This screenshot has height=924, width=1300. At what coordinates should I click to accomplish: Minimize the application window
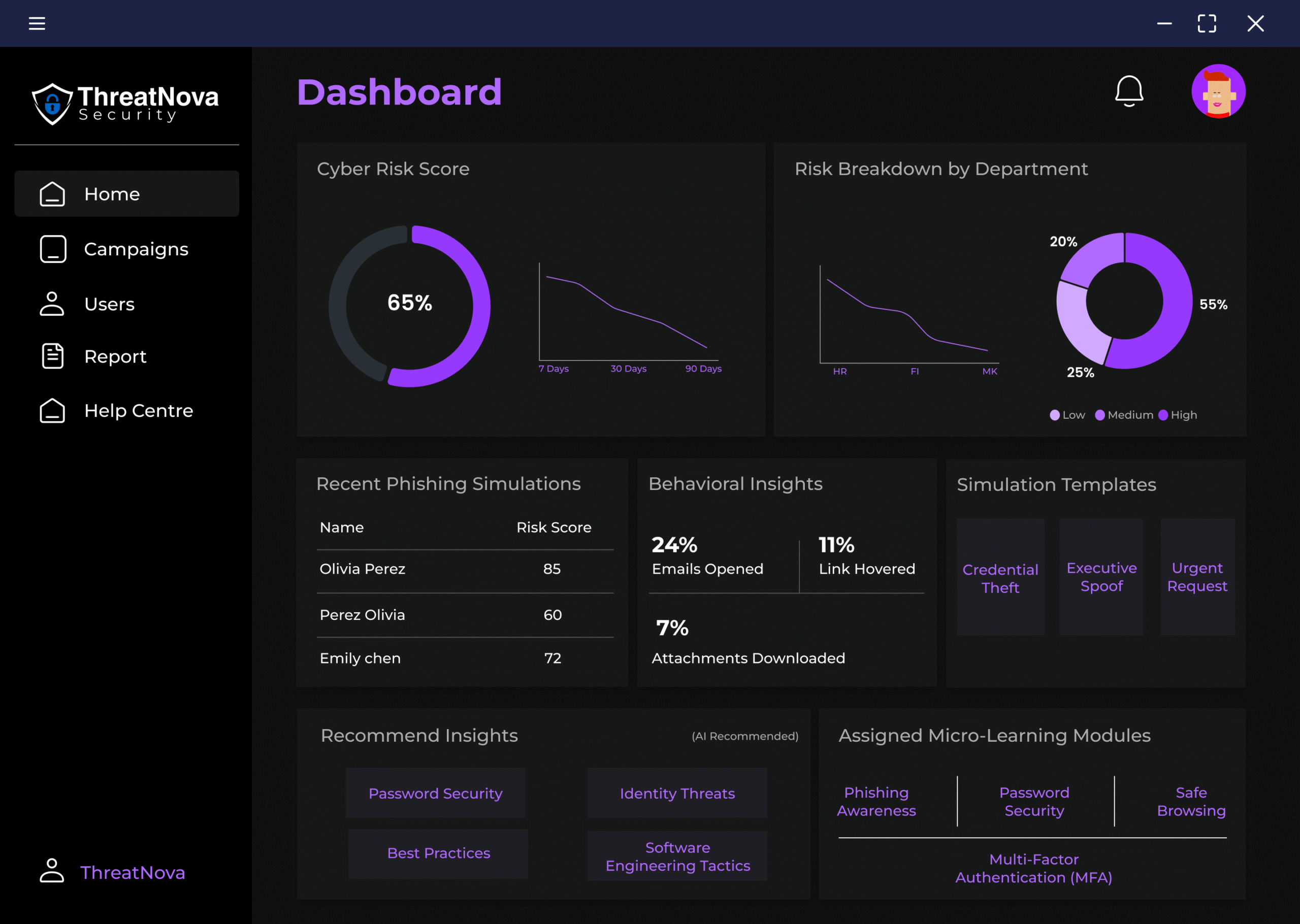(1164, 23)
